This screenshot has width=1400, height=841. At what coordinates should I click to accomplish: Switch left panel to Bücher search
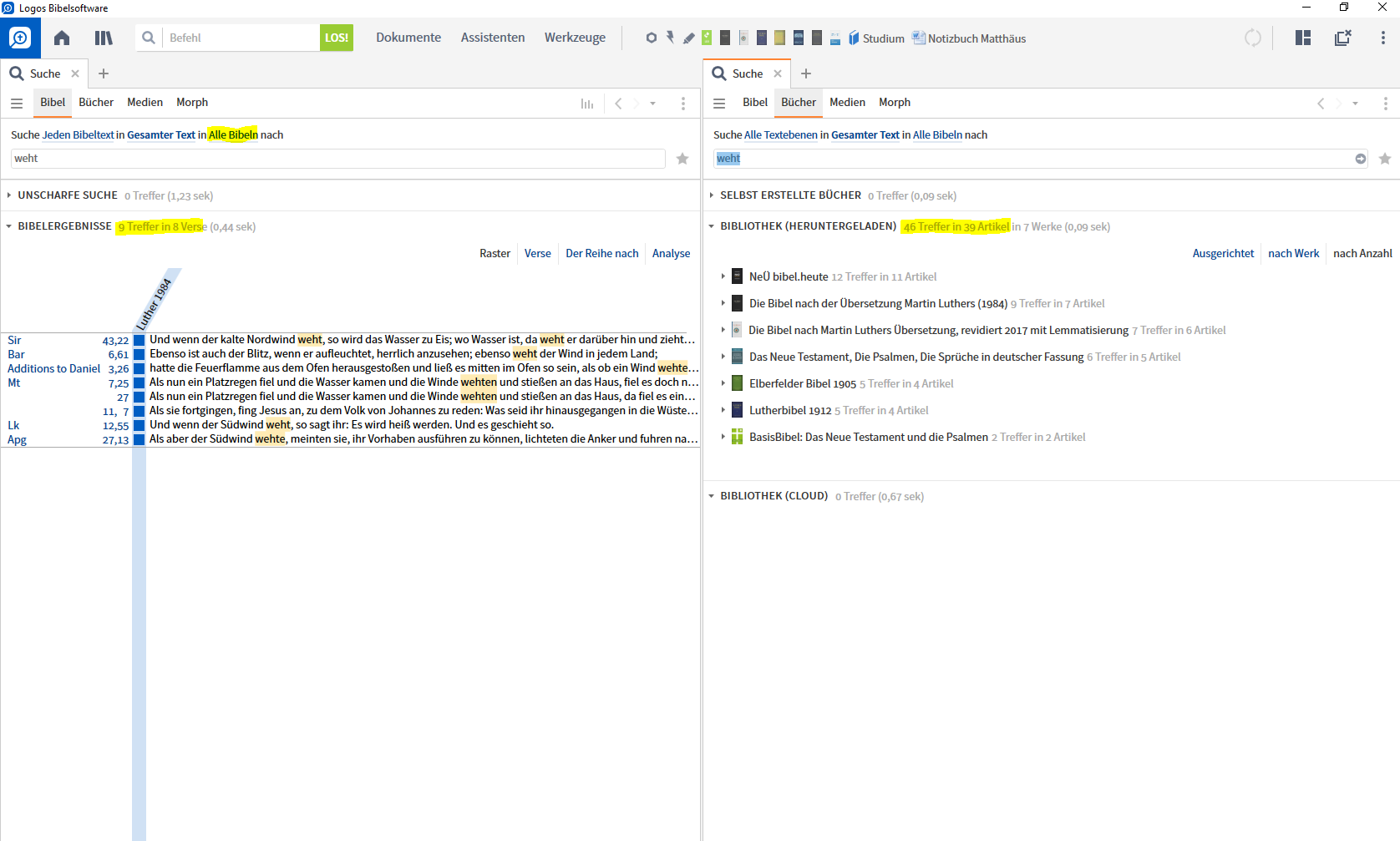(96, 103)
